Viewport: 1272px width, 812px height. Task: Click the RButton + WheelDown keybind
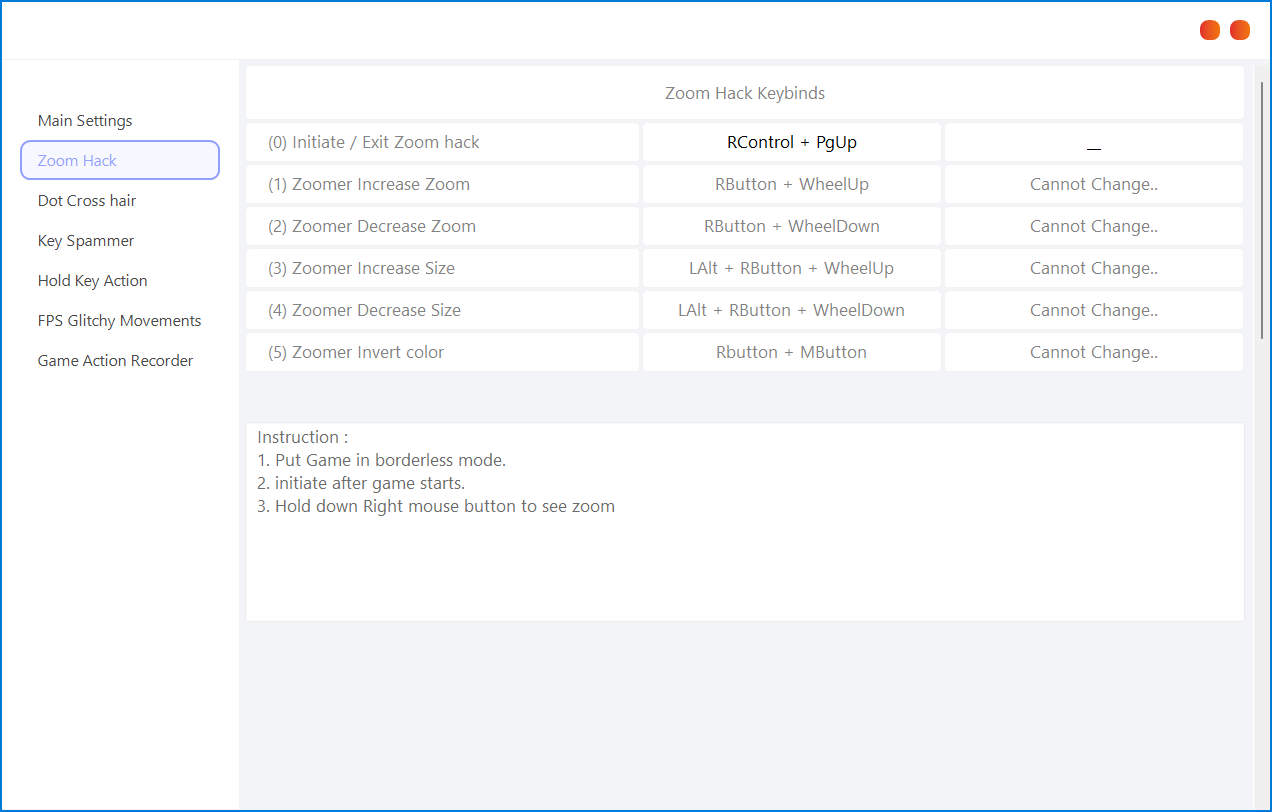(791, 226)
